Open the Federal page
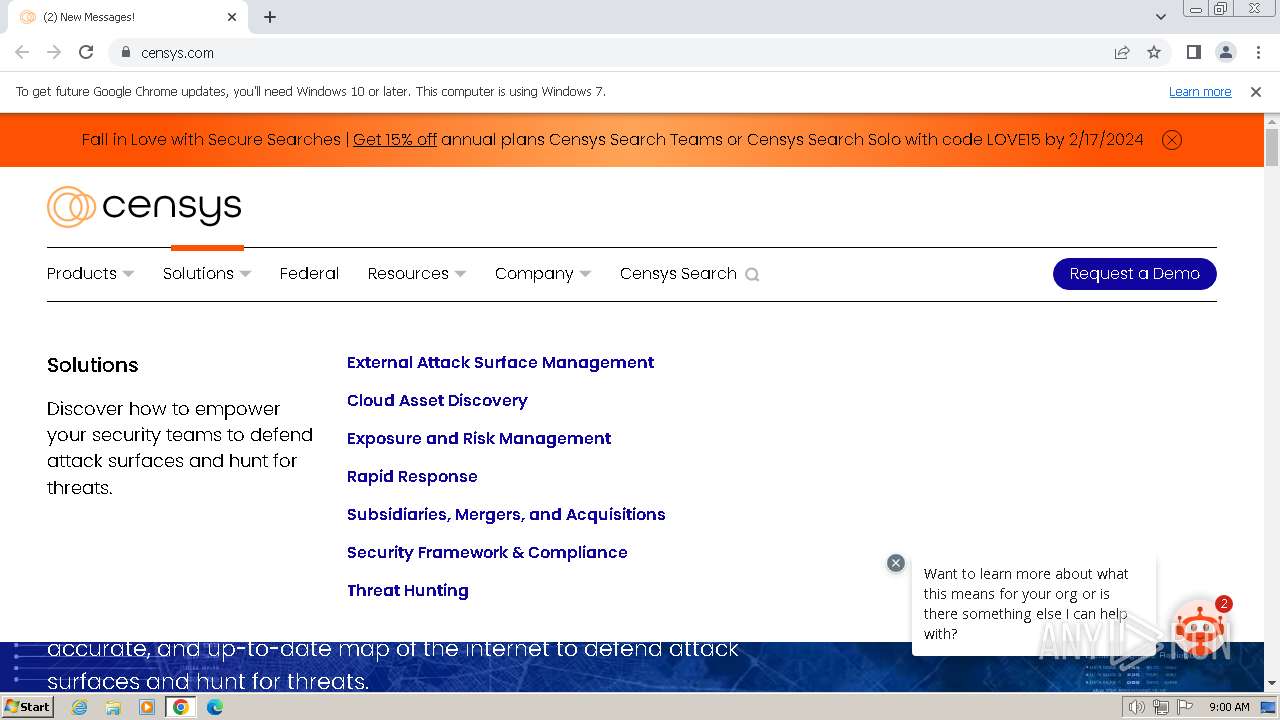The width and height of the screenshot is (1280, 720). [309, 274]
